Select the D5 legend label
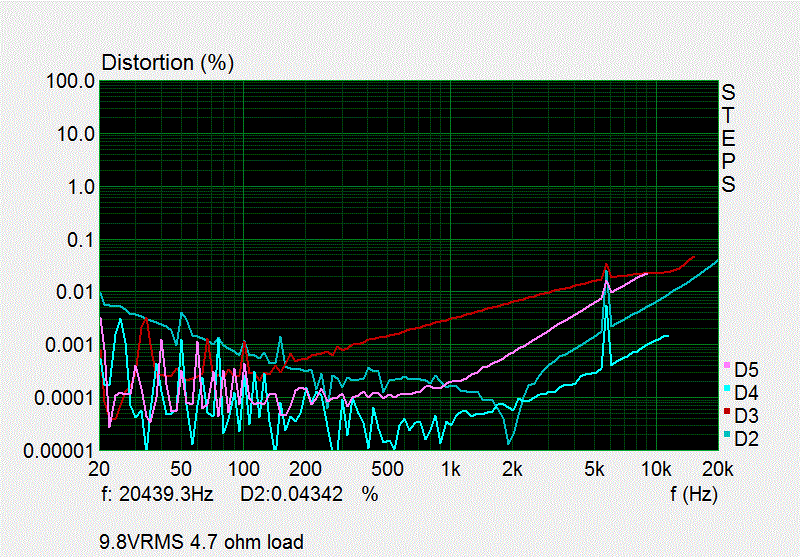The height and width of the screenshot is (557, 801). (x=746, y=370)
